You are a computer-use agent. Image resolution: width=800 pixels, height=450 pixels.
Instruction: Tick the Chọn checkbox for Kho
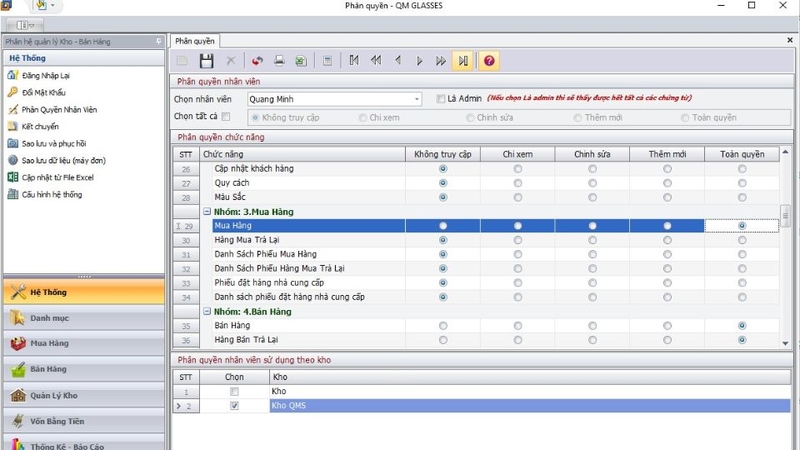[x=234, y=392]
